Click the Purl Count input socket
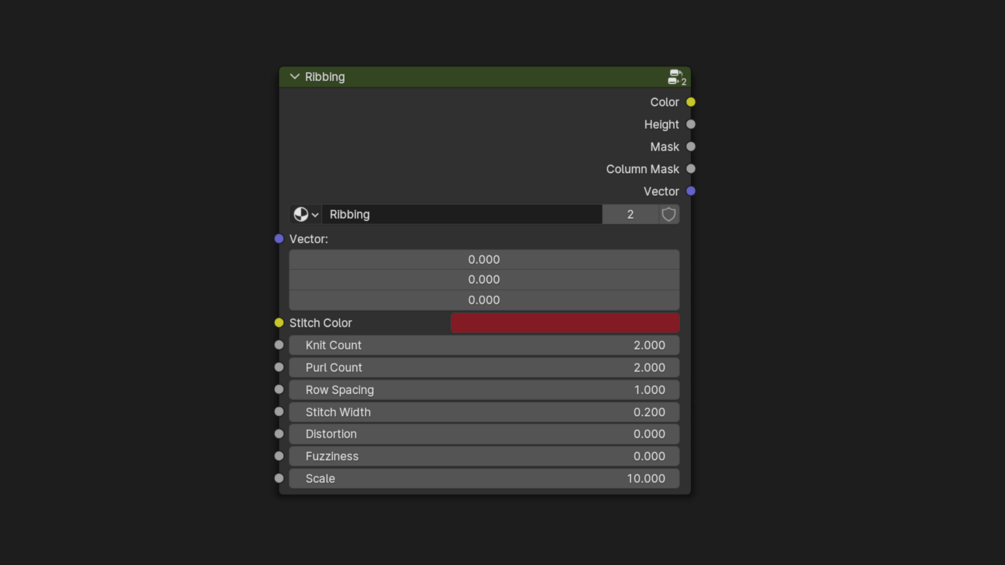 tap(279, 367)
